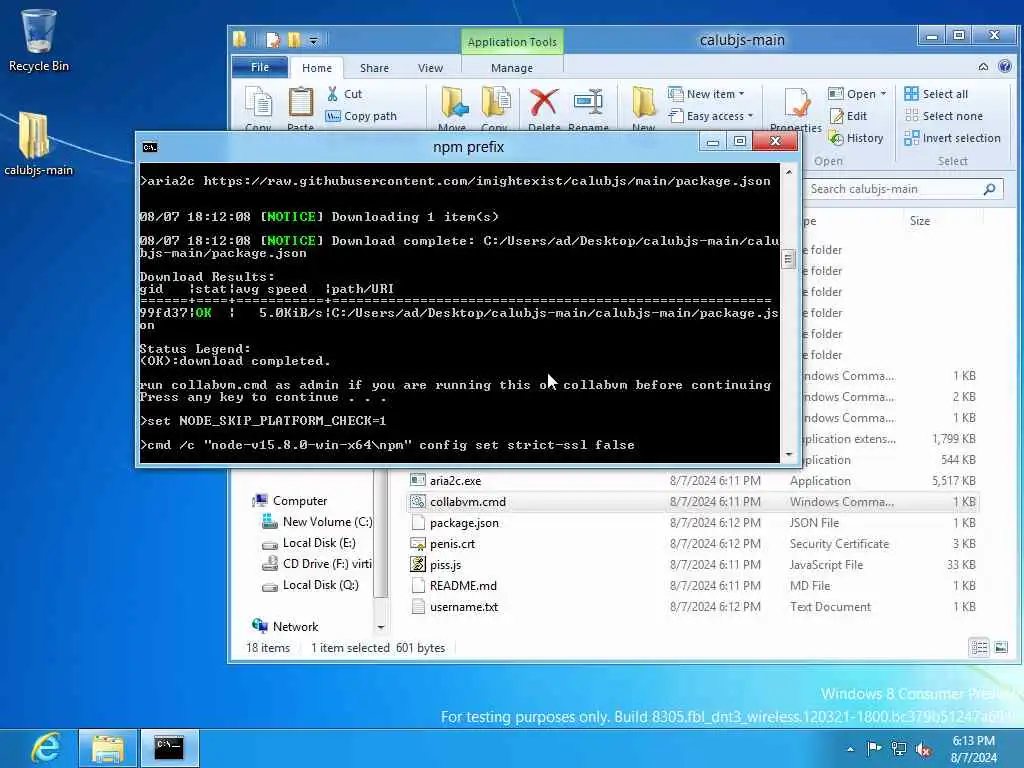Click the Properties icon in the ribbon

[797, 104]
